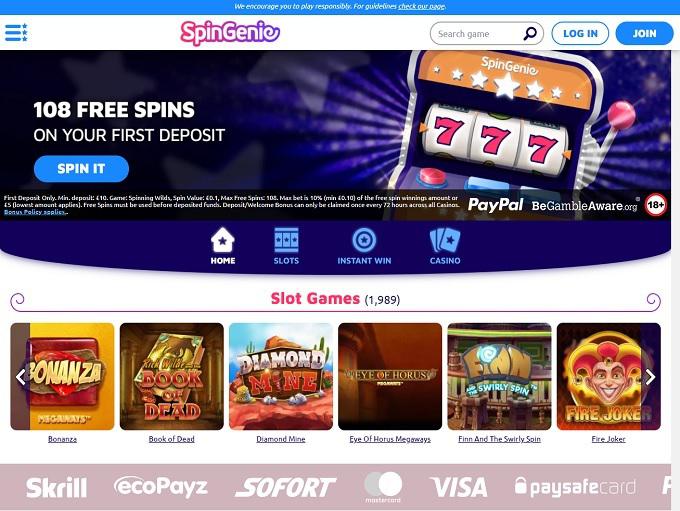Open the Slots reel icon
Screen dimensions: 680x511
286,240
